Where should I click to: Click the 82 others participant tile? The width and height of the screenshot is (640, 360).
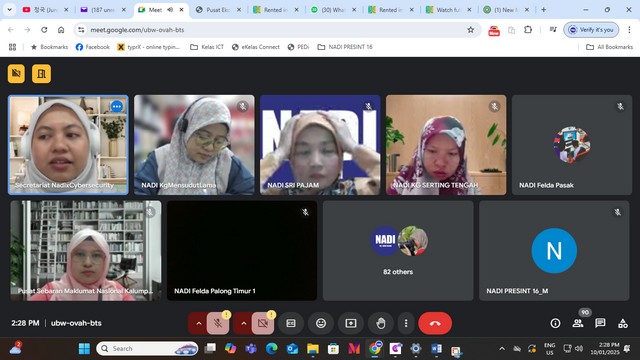click(x=398, y=251)
